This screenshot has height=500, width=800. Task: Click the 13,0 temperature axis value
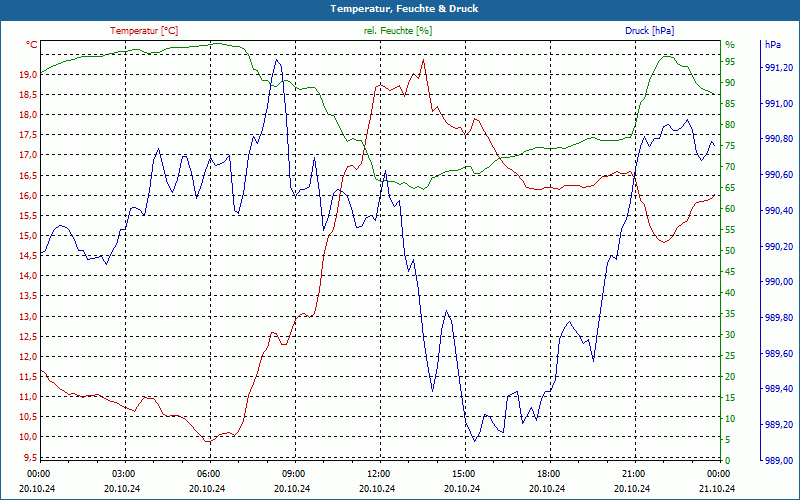[28, 316]
